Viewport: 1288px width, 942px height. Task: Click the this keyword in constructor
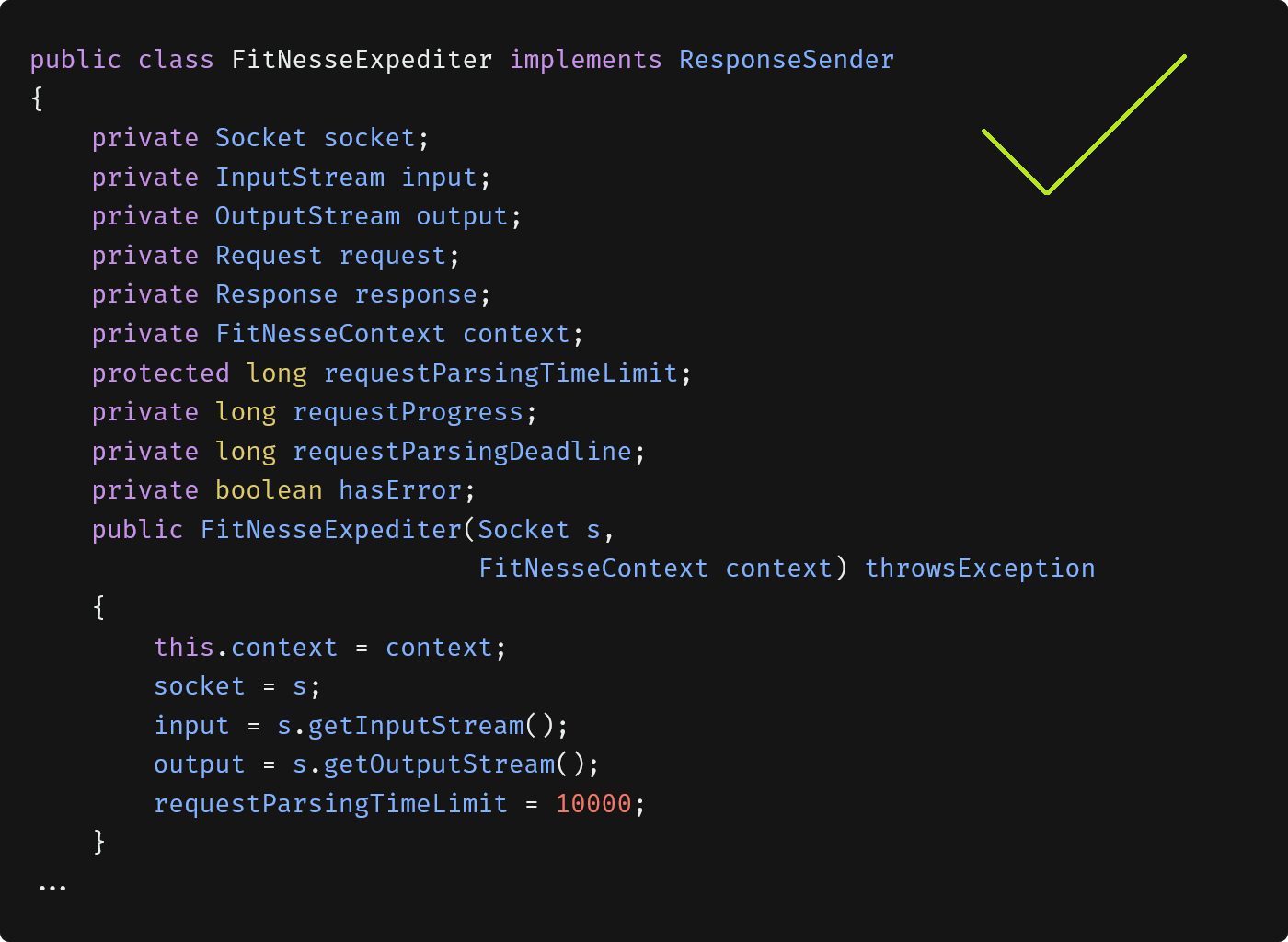pyautogui.click(x=184, y=648)
